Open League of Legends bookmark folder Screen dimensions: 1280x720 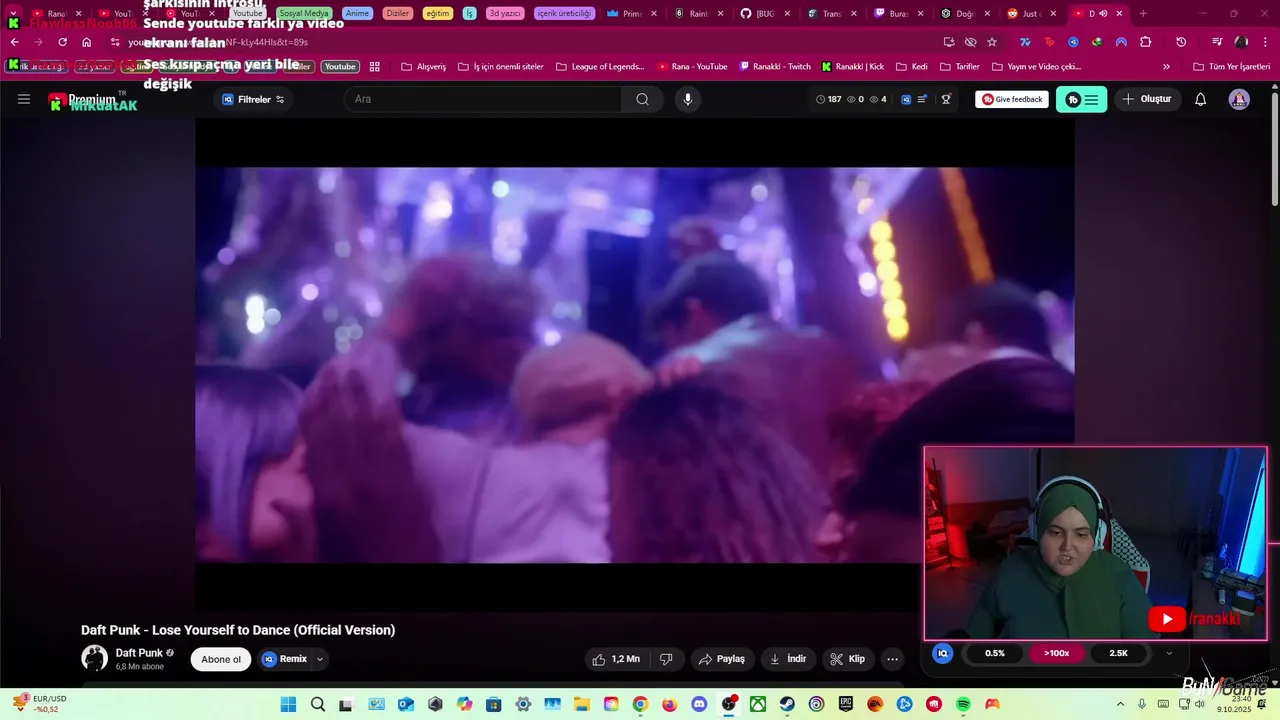tap(600, 67)
